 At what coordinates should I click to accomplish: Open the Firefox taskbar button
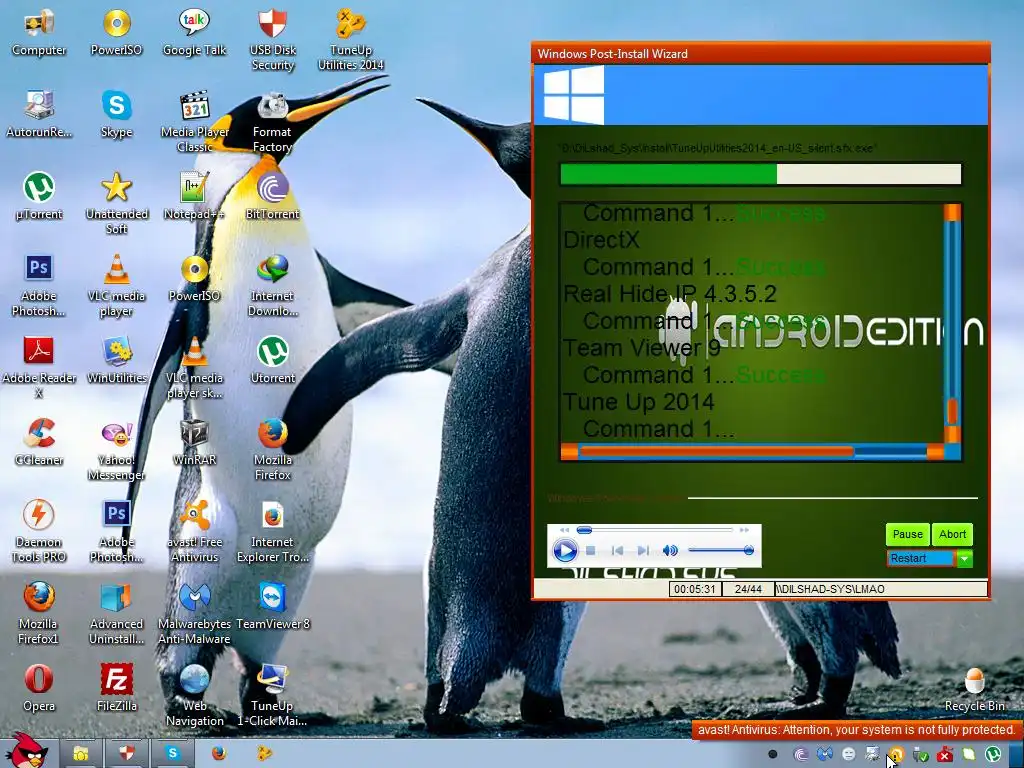219,754
